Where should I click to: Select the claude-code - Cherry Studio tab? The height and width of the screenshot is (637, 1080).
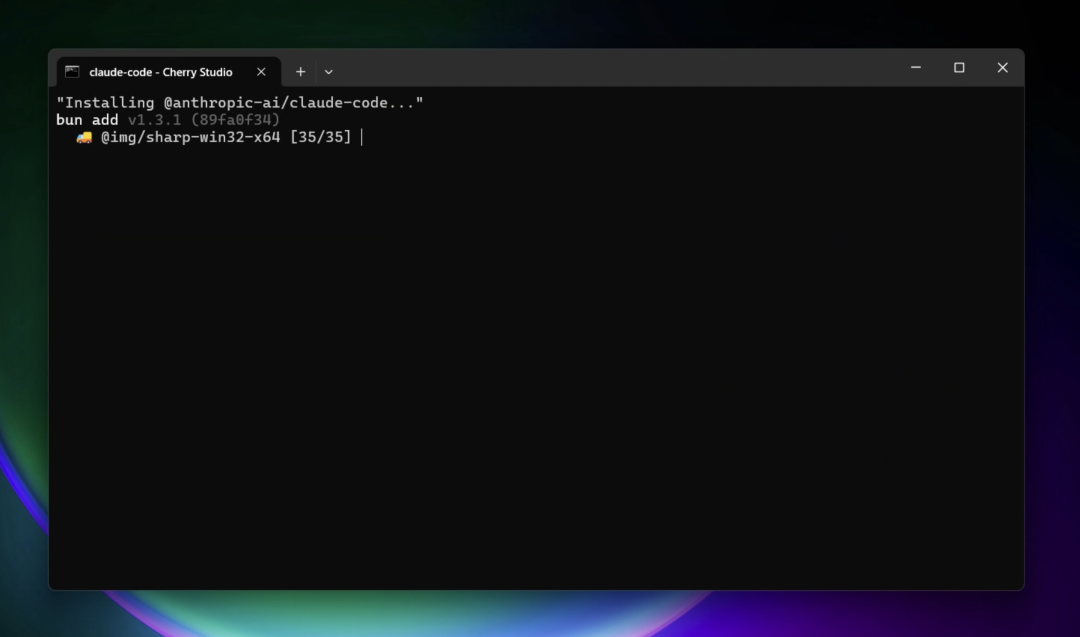pos(168,72)
